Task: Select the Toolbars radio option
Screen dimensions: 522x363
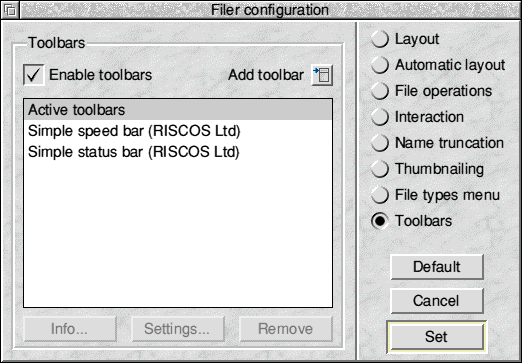Action: pos(380,221)
